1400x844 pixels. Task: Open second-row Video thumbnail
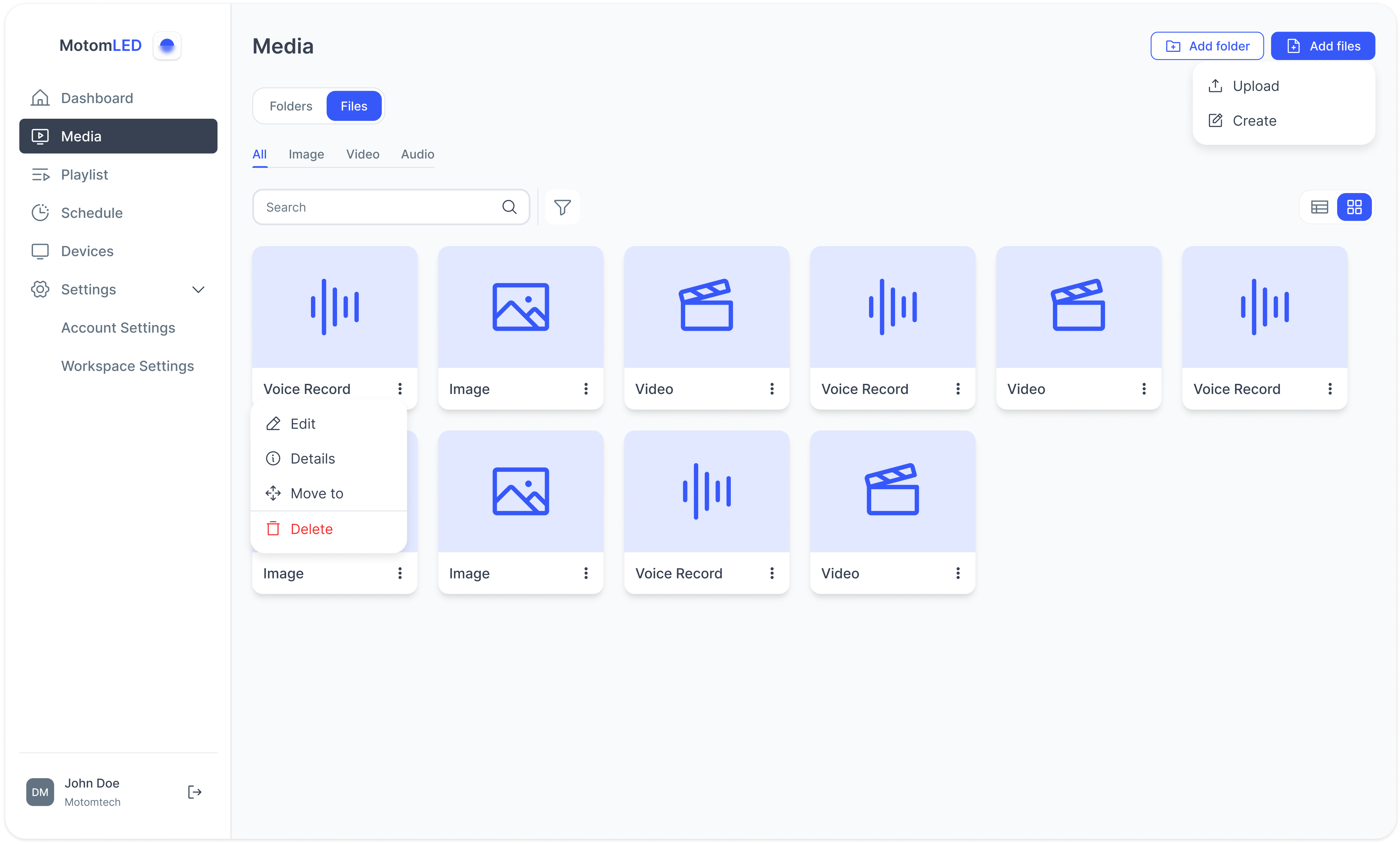tap(892, 491)
